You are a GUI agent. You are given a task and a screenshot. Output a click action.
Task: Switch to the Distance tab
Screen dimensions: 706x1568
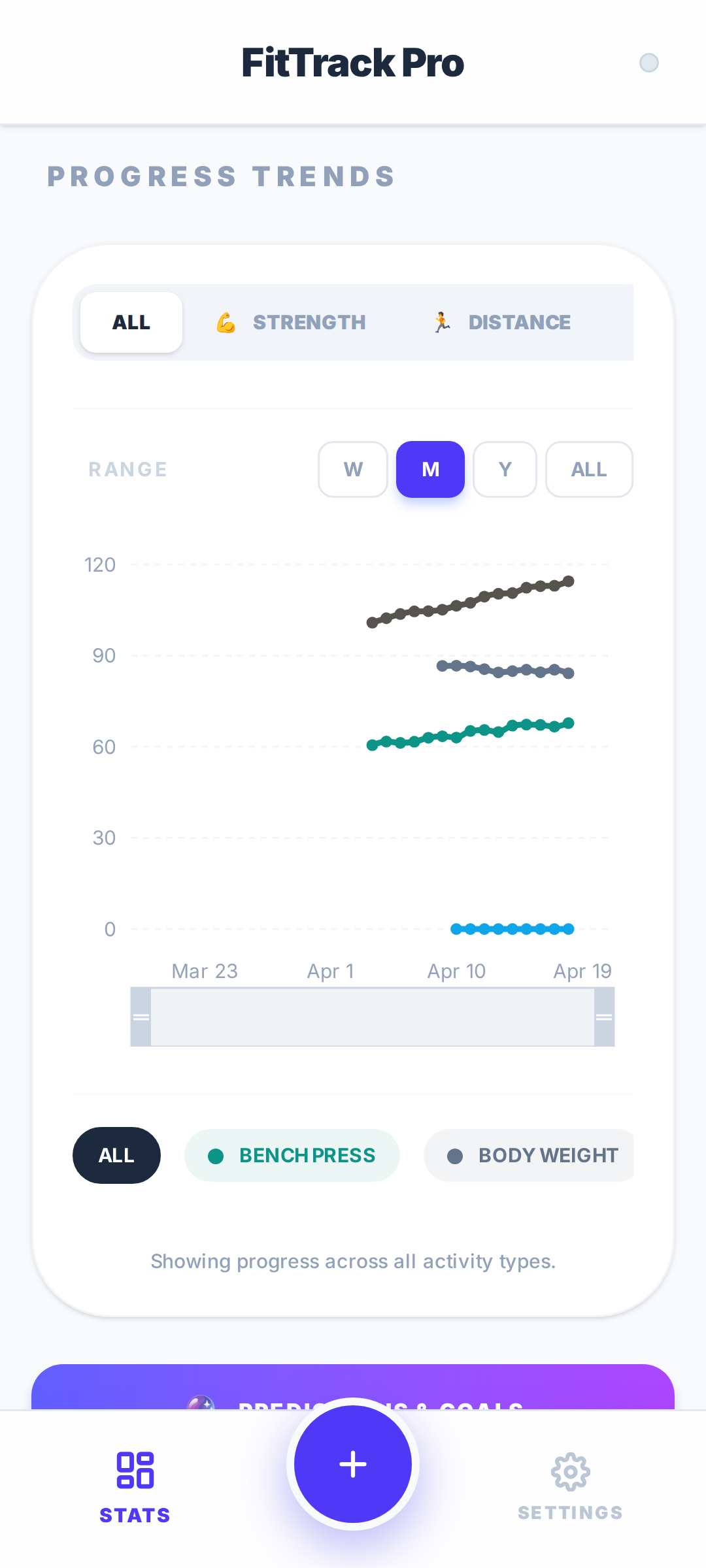tap(501, 323)
